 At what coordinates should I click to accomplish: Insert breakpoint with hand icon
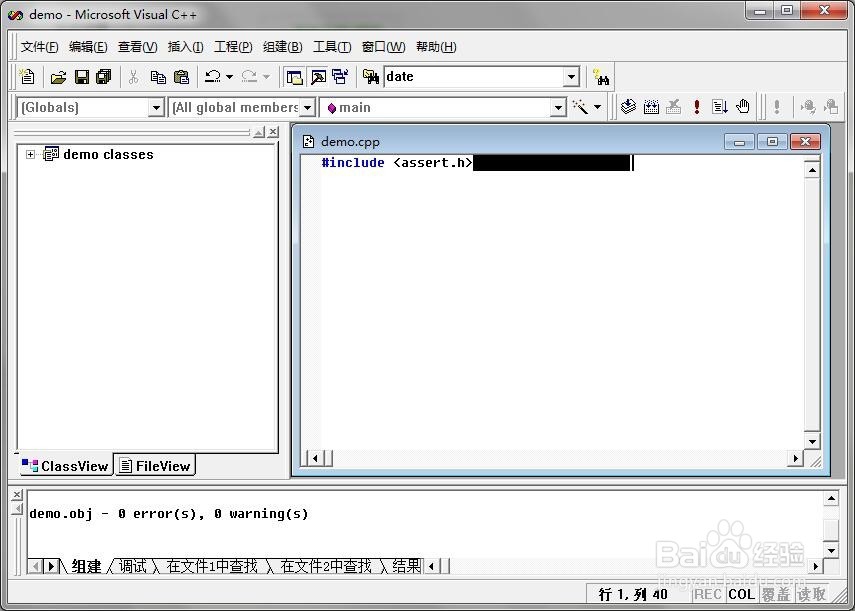coord(743,106)
